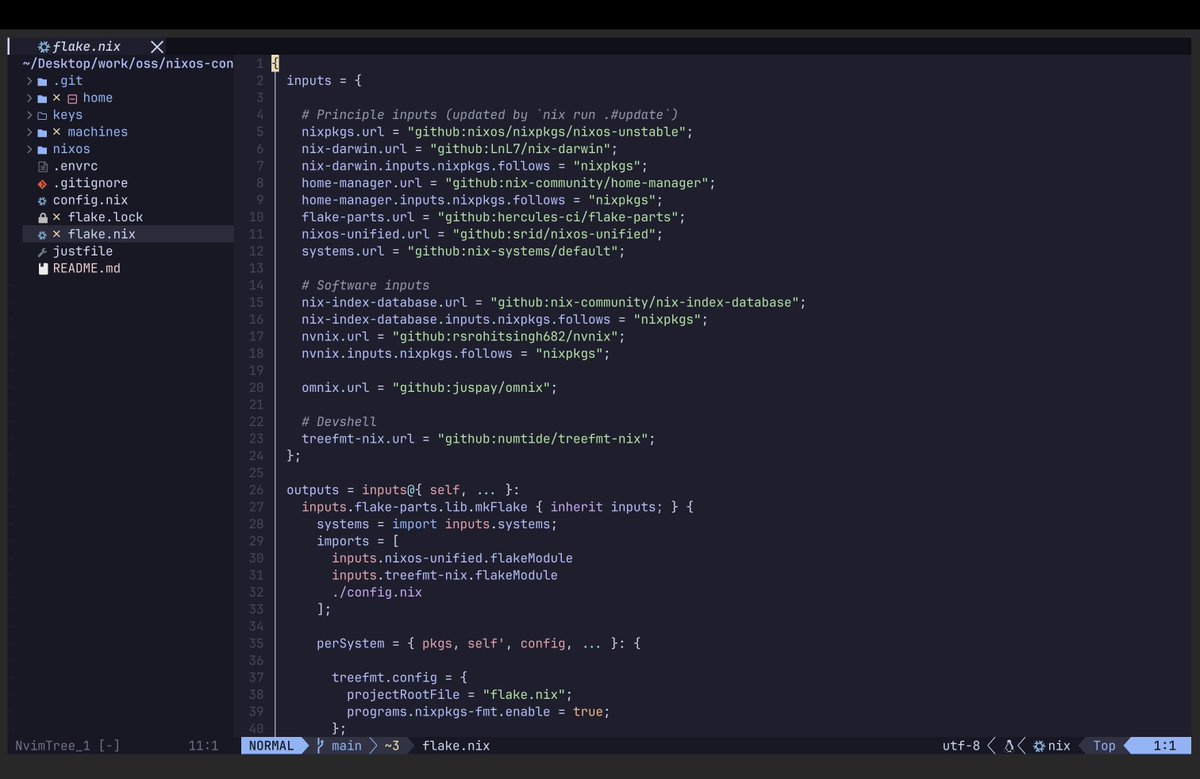Expand the home folder chevron
1200x779 pixels.
coord(29,98)
